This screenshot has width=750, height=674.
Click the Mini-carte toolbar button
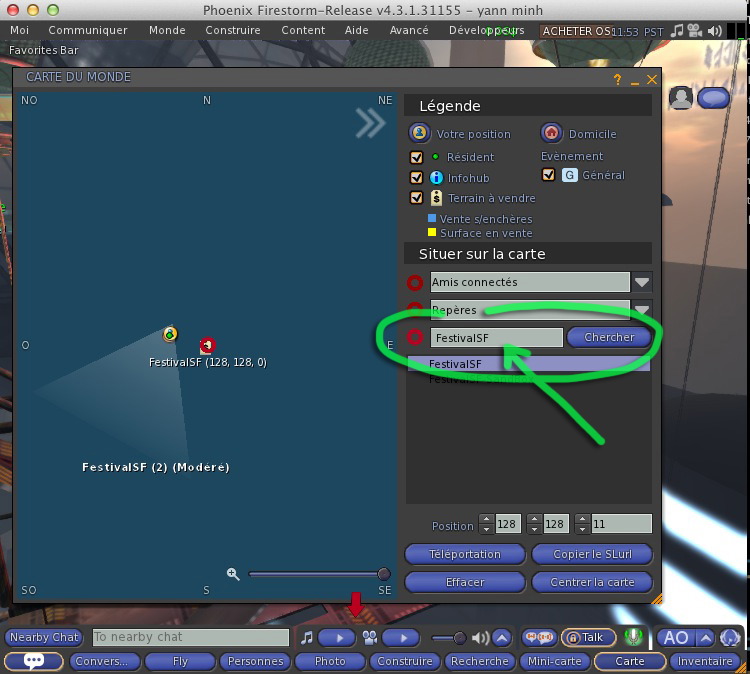[x=554, y=661]
